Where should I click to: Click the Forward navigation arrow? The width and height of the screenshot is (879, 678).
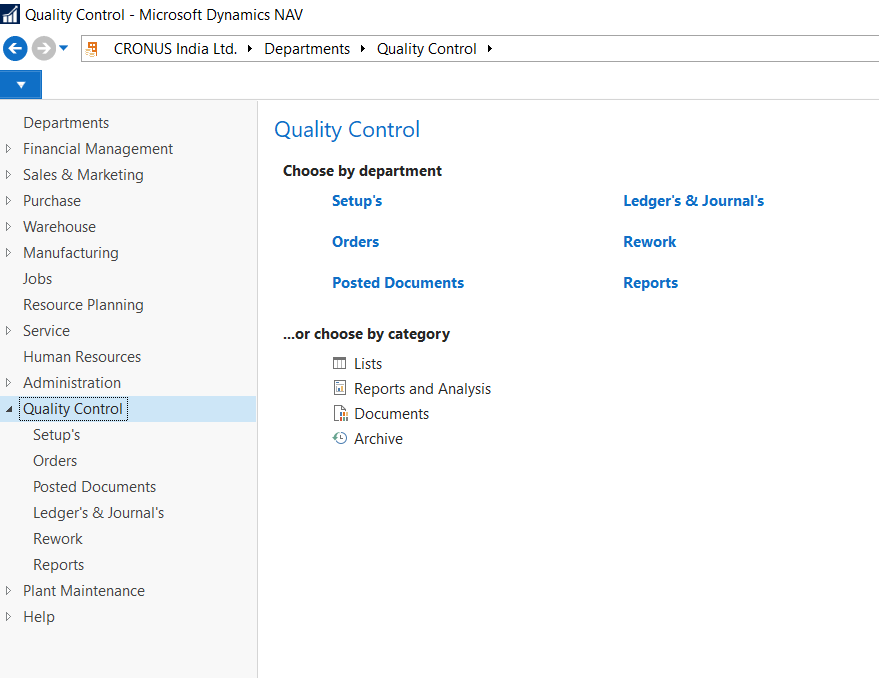44,48
